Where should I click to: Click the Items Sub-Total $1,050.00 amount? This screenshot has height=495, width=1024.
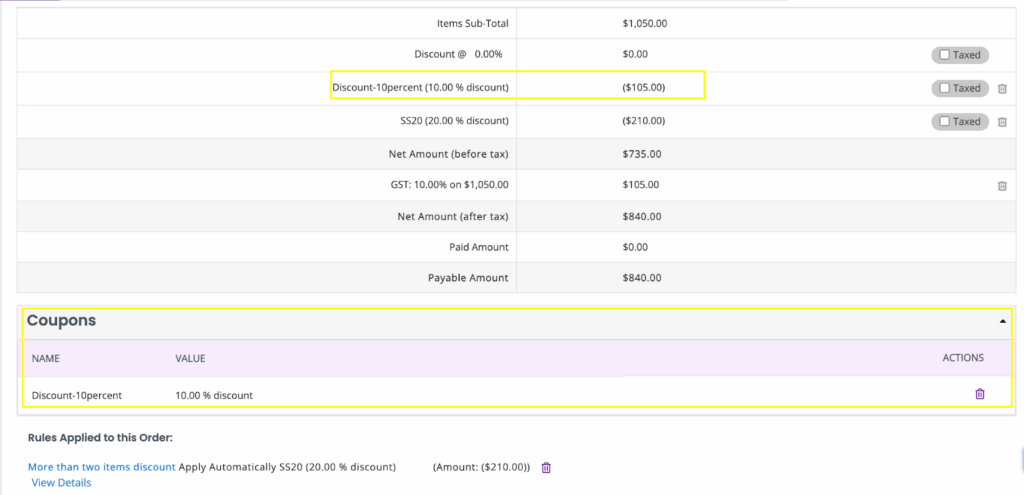(645, 24)
